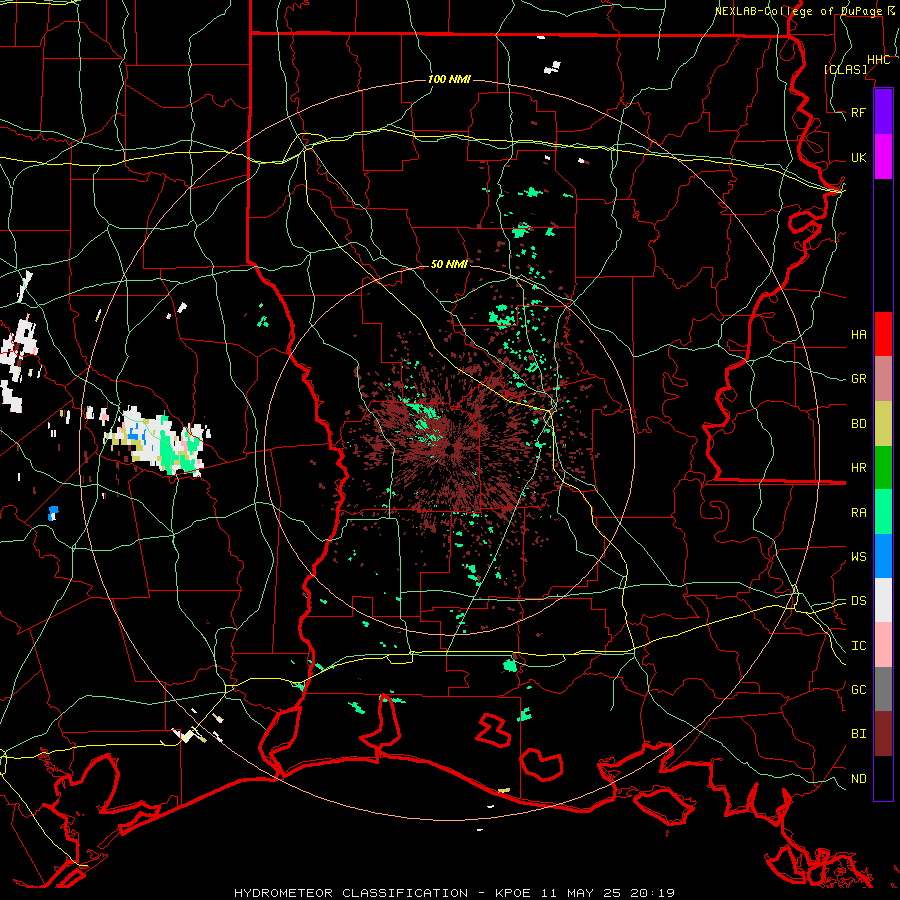Click the BI legend label
The image size is (900, 900).
click(x=858, y=734)
